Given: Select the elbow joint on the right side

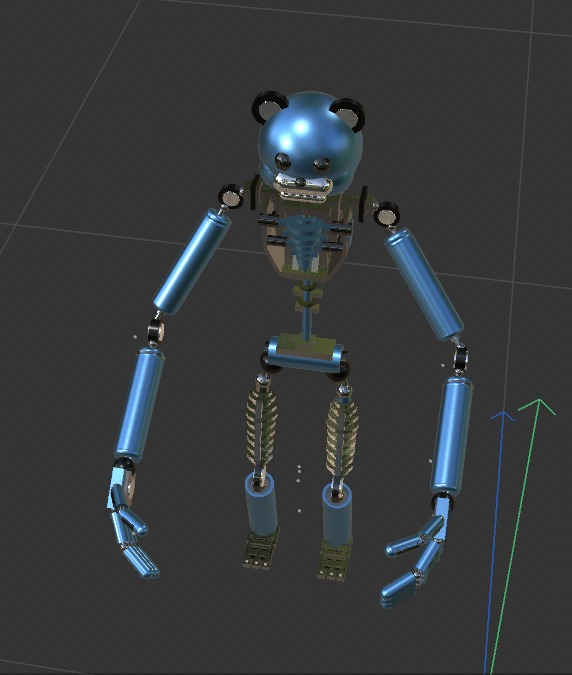Looking at the screenshot, I should (x=461, y=357).
